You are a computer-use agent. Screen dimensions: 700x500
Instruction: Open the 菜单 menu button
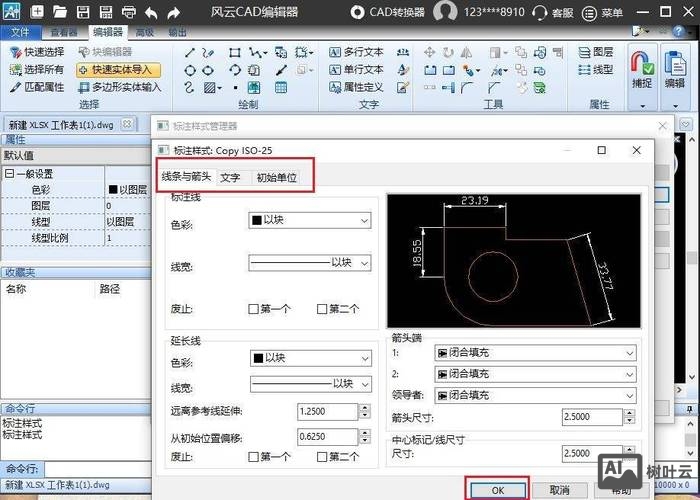[602, 12]
